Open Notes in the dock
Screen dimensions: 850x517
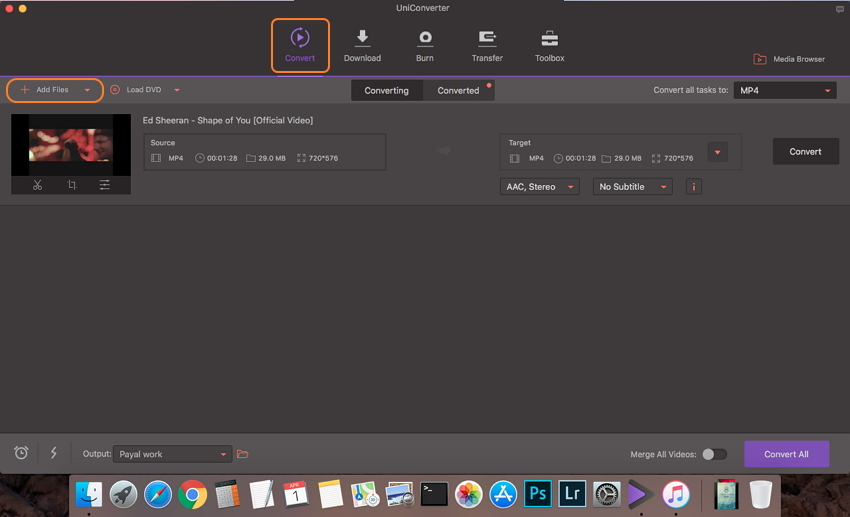[331, 494]
